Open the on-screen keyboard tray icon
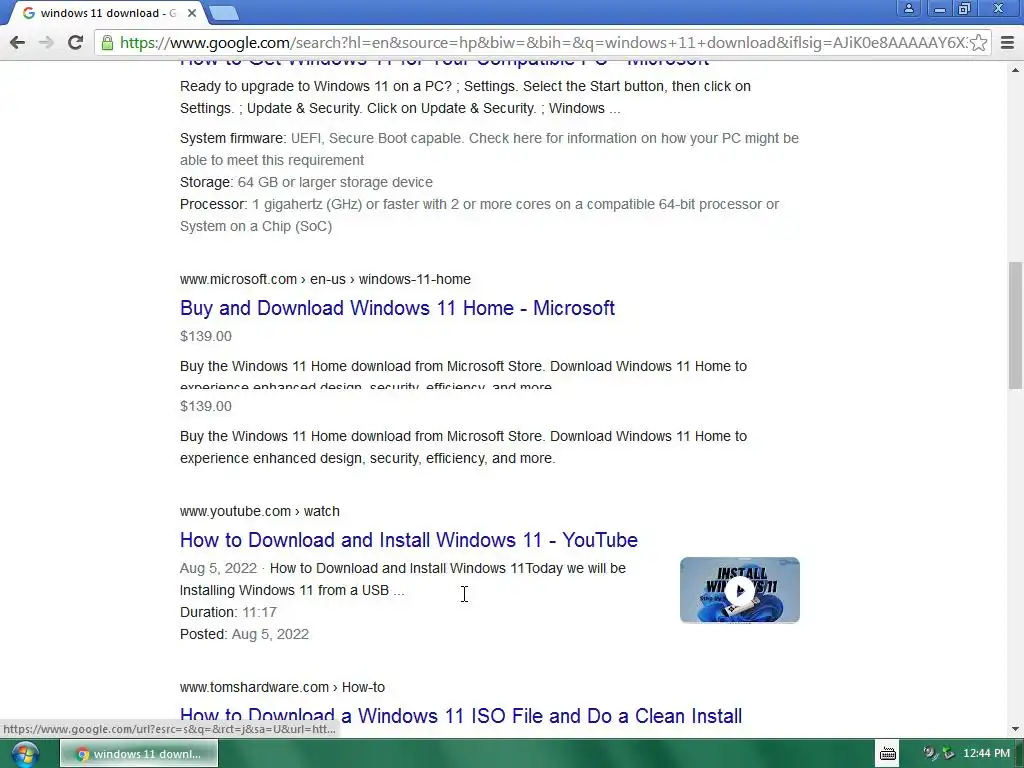Viewport: 1024px width, 768px height. pyautogui.click(x=888, y=754)
